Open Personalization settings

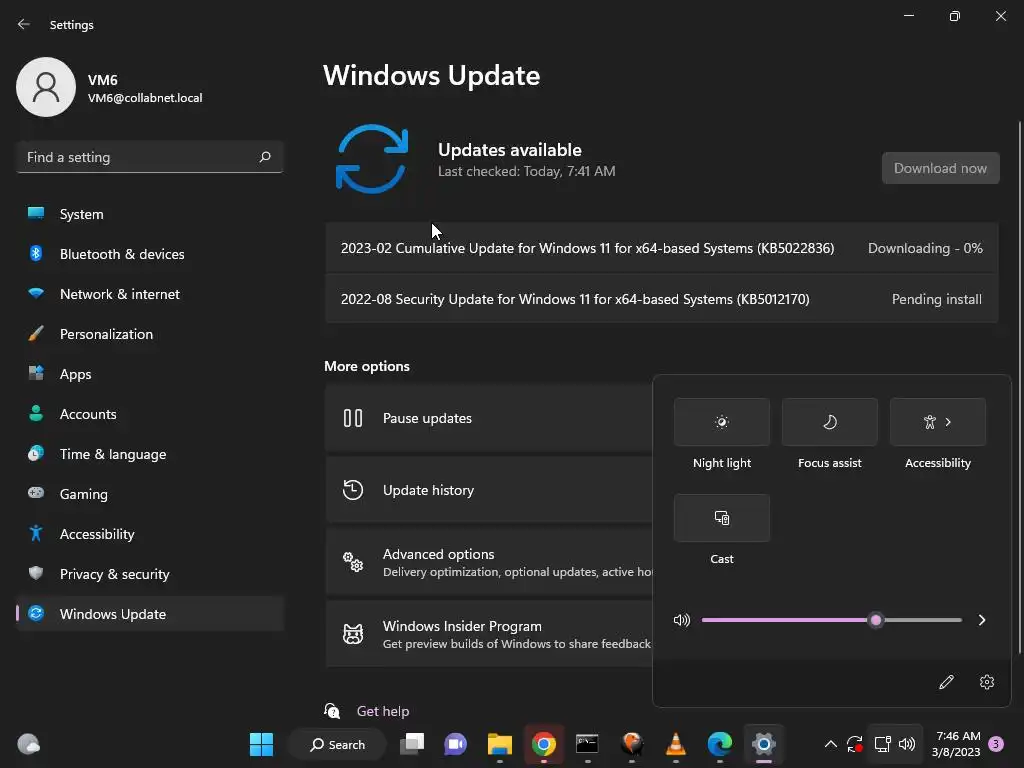click(x=150, y=334)
